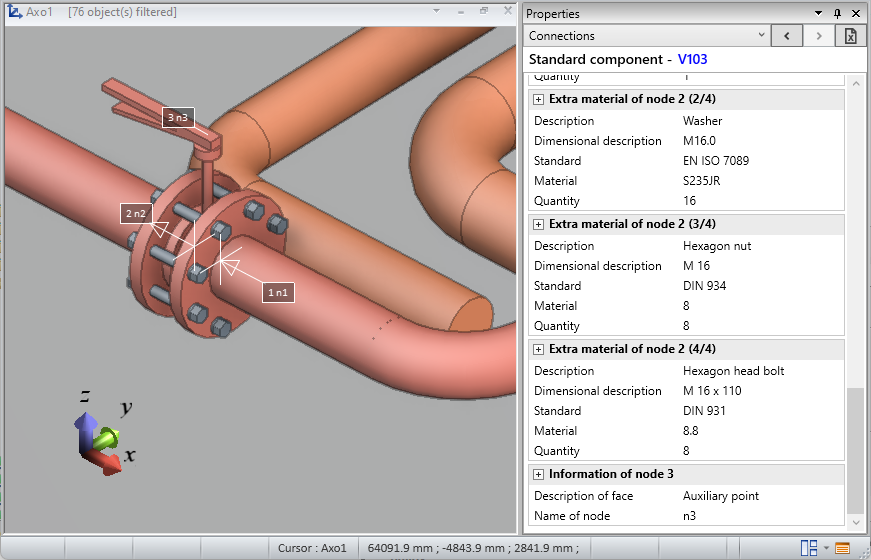This screenshot has height=560, width=871.
Task: Select the 2 n2 node marker
Action: click(136, 213)
